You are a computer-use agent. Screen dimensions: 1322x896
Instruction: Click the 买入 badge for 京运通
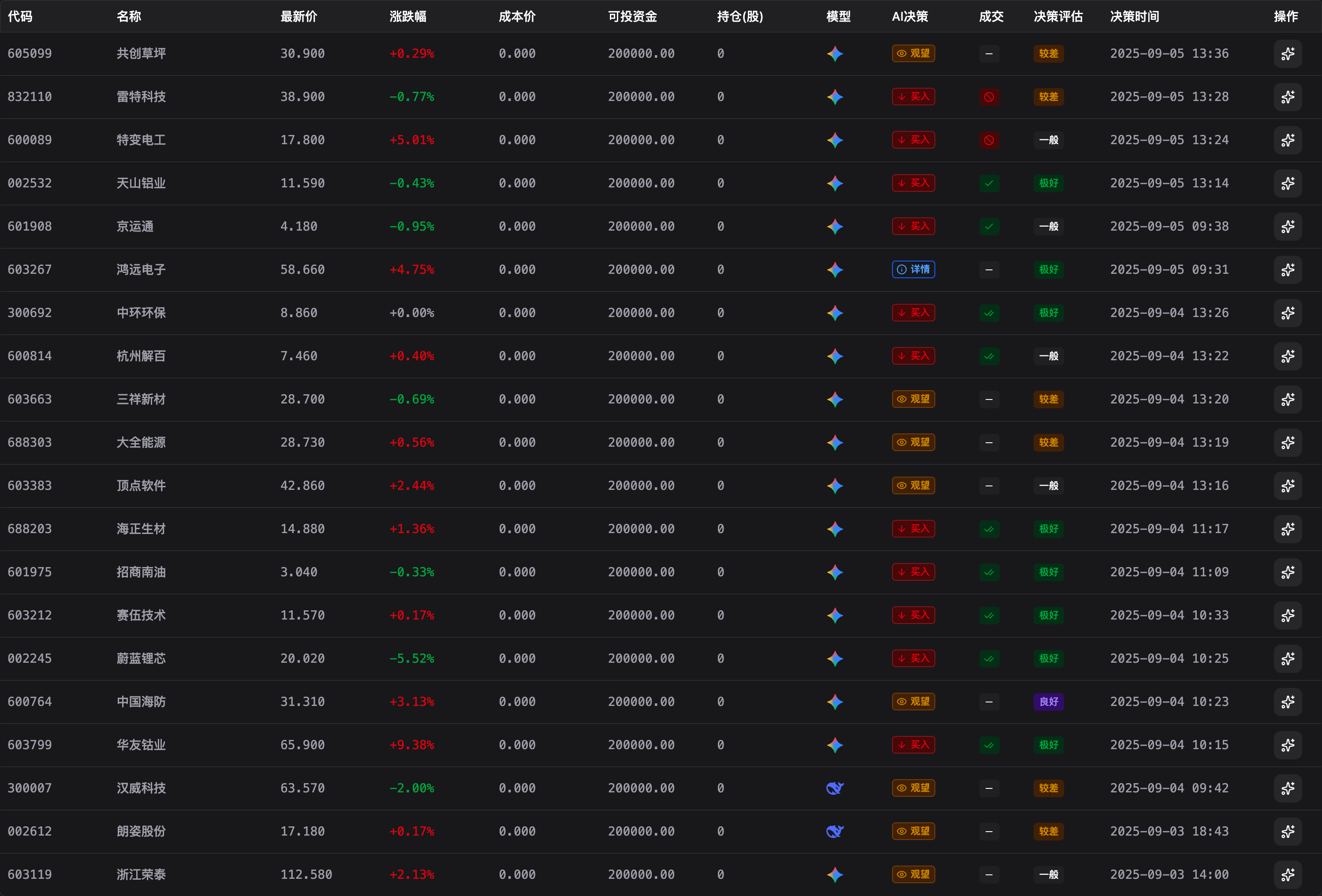click(913, 226)
